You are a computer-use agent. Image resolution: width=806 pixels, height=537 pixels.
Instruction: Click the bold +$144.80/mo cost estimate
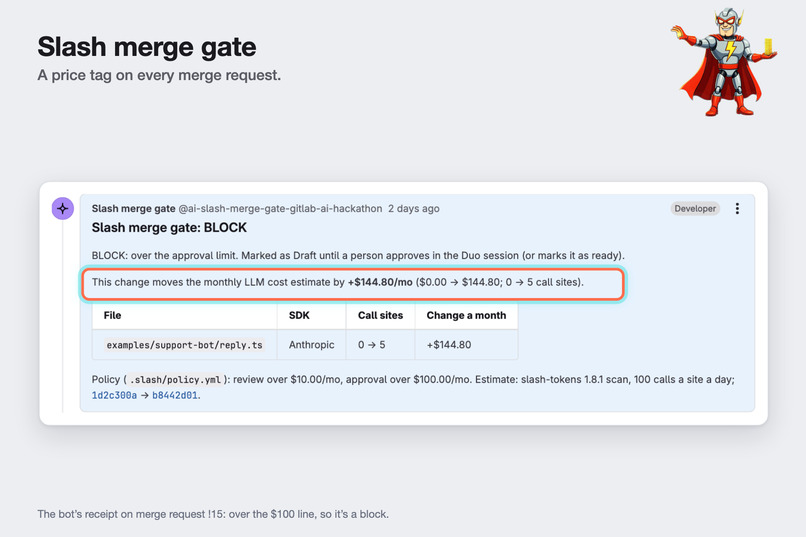point(380,282)
